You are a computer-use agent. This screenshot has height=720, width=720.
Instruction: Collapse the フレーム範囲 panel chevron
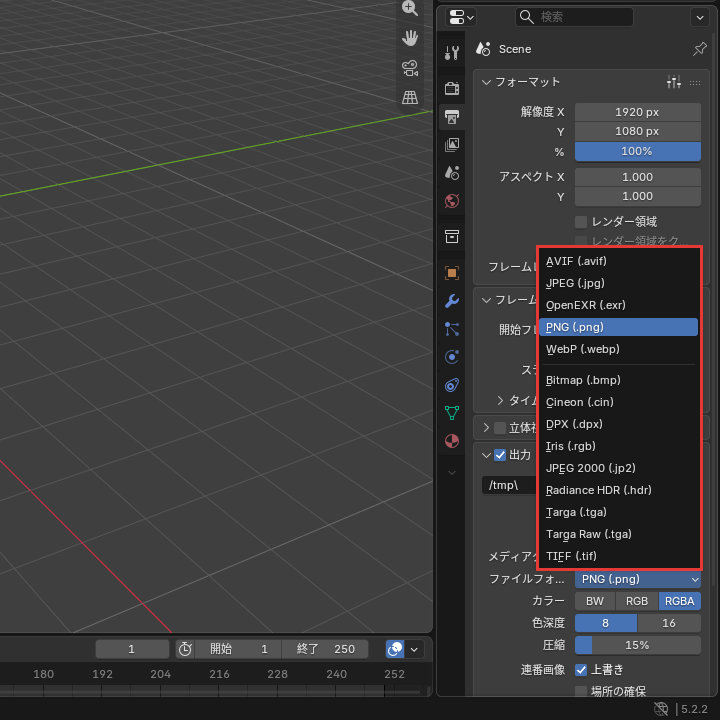486,300
